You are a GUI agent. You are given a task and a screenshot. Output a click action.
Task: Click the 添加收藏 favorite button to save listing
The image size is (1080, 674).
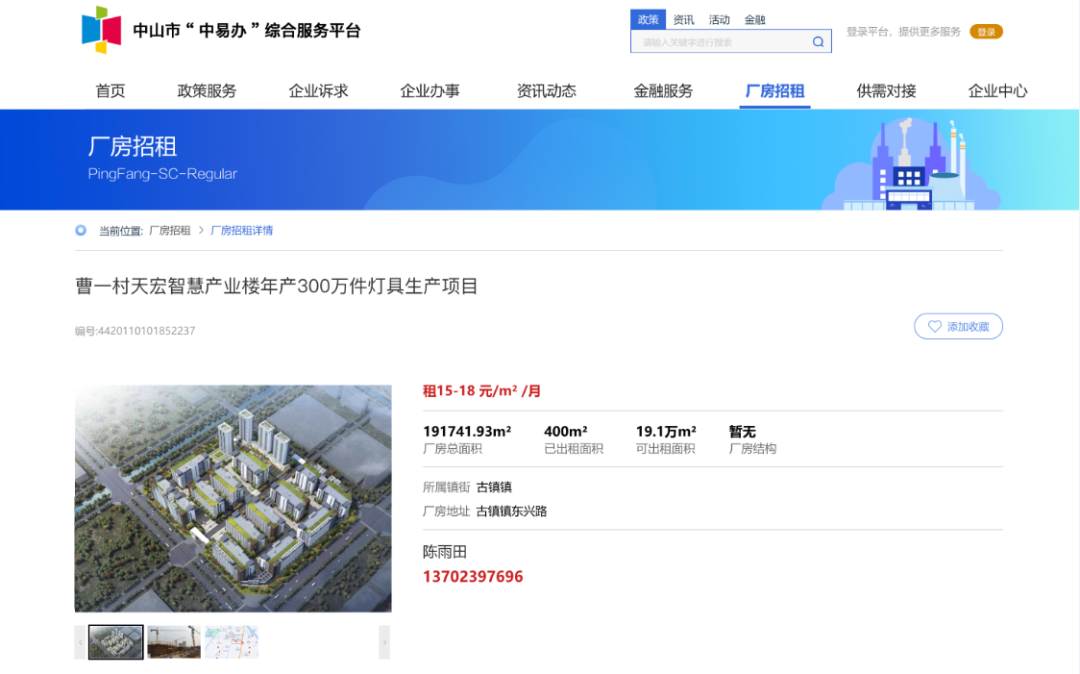[x=958, y=326]
